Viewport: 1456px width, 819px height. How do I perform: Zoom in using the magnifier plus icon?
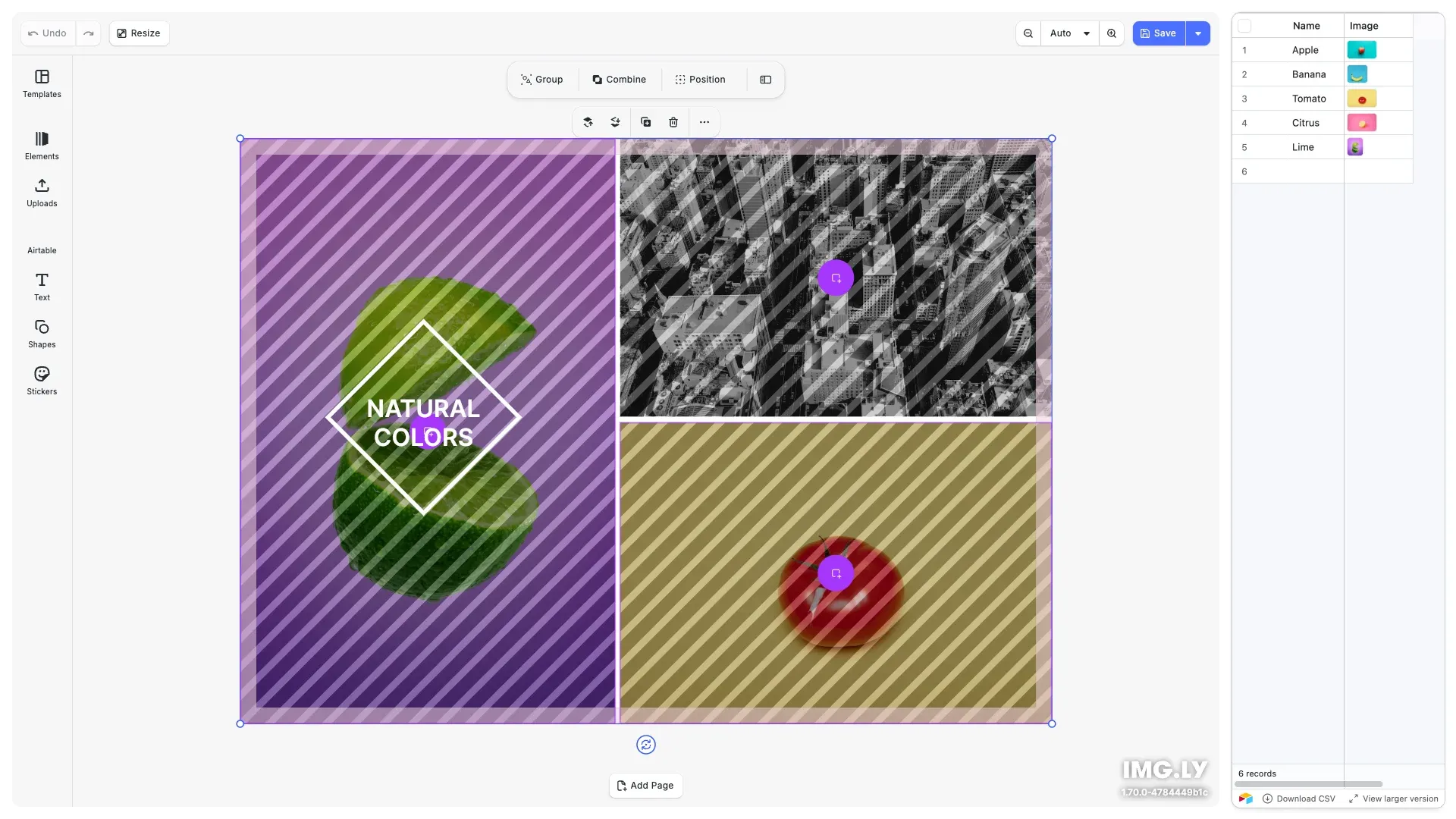point(1112,33)
